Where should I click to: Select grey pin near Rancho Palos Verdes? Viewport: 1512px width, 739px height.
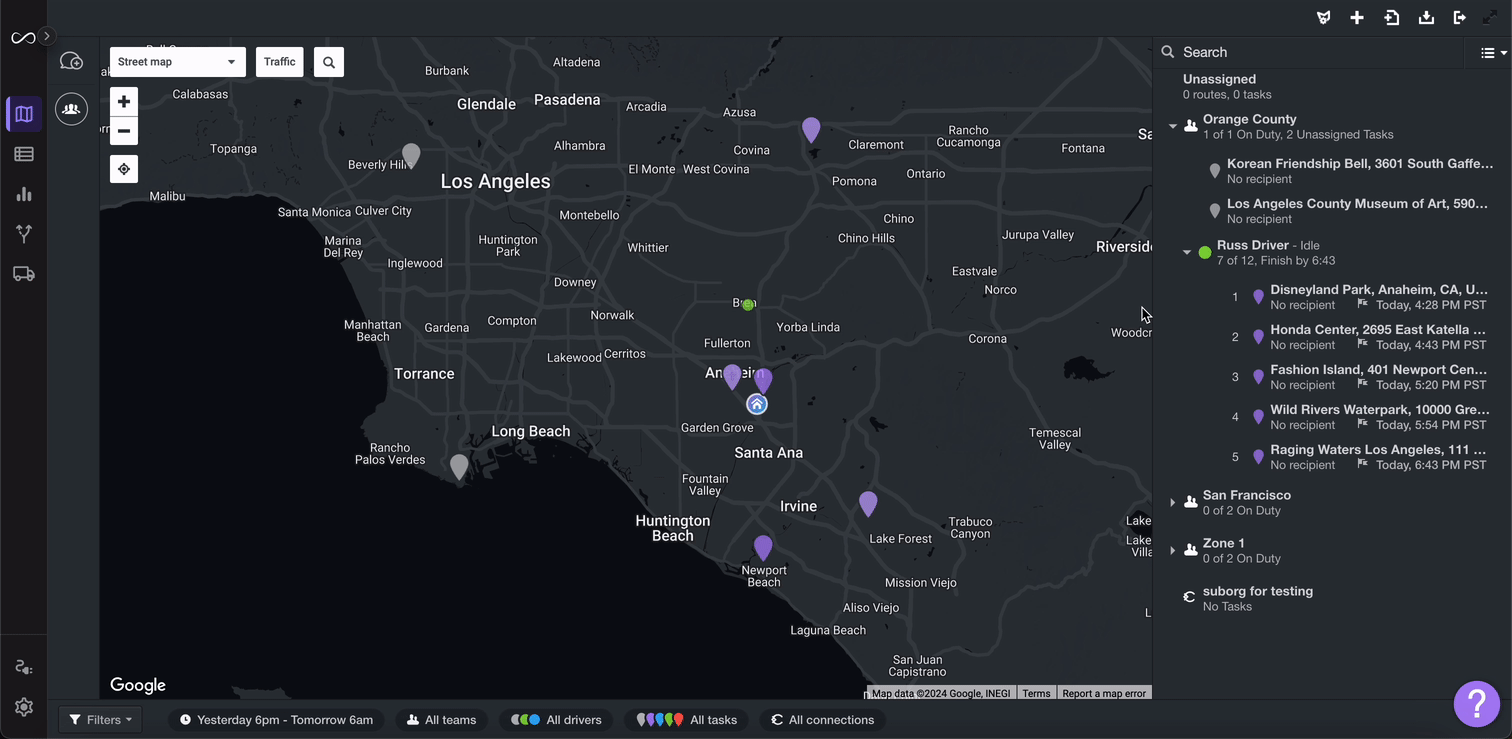coord(459,466)
